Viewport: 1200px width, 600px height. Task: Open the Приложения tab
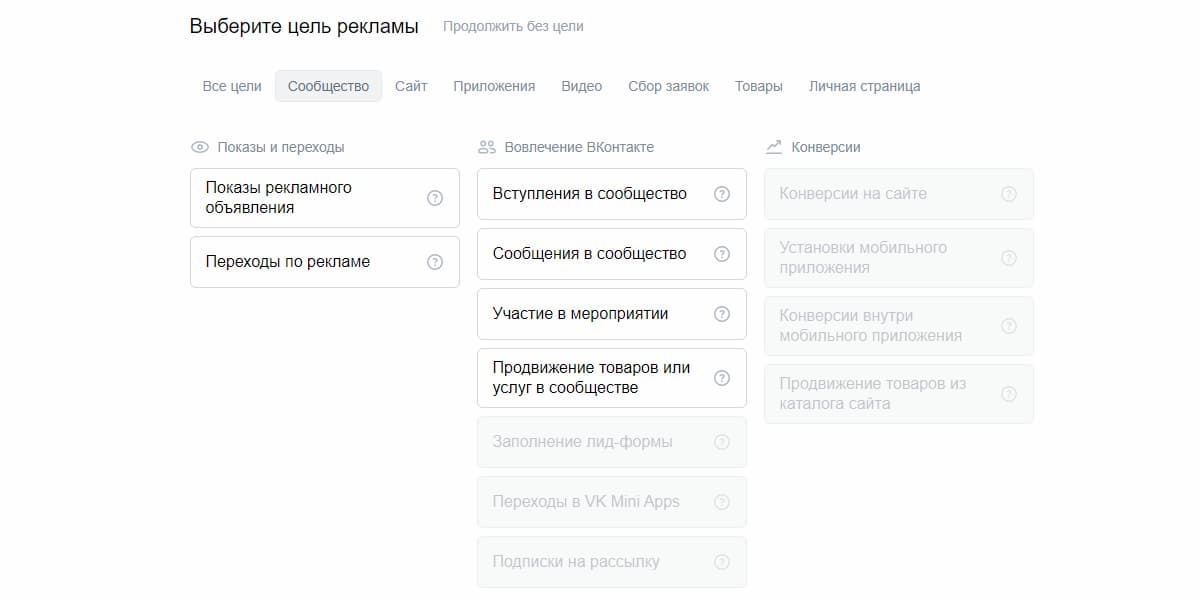[x=494, y=86]
